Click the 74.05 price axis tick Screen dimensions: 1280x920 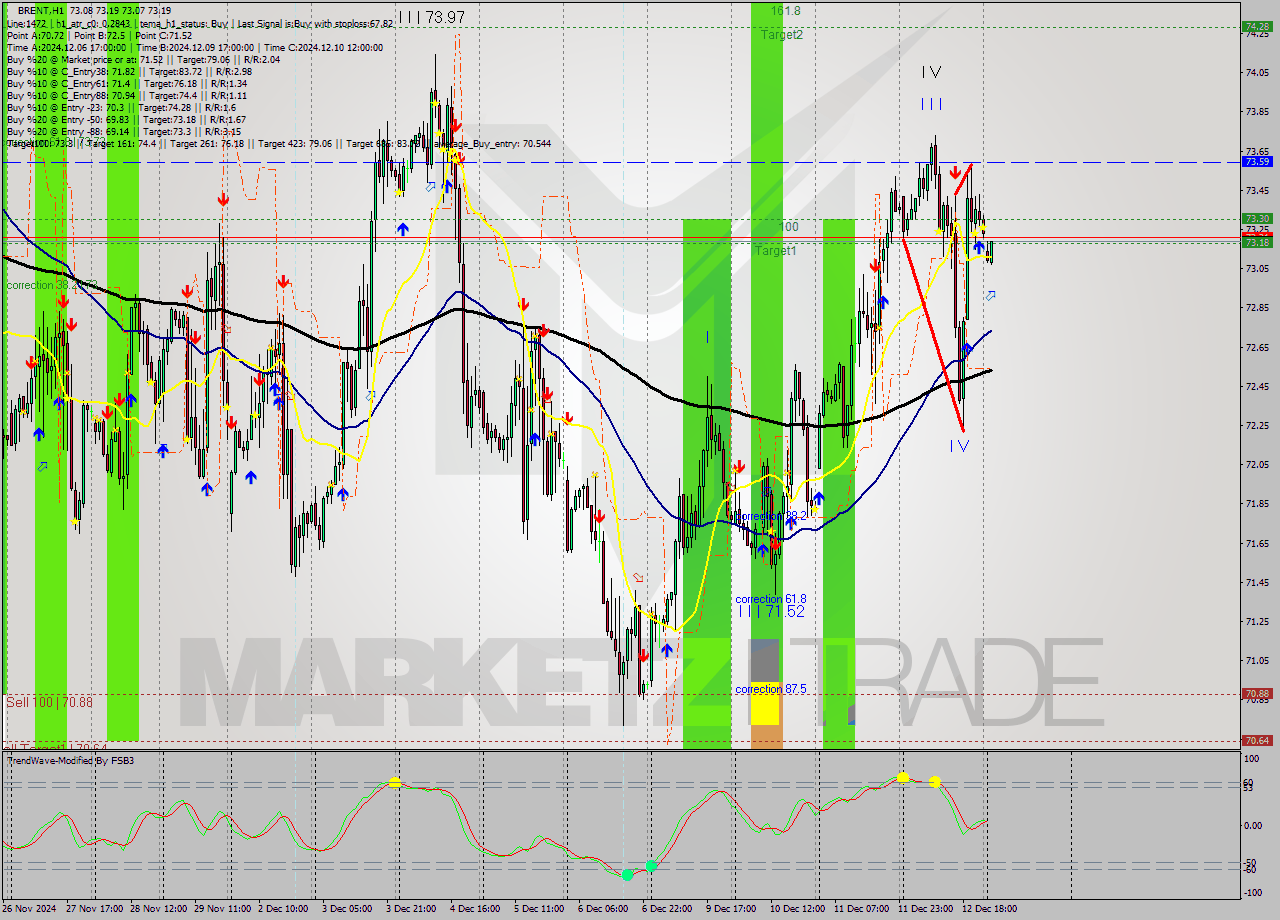click(1258, 72)
